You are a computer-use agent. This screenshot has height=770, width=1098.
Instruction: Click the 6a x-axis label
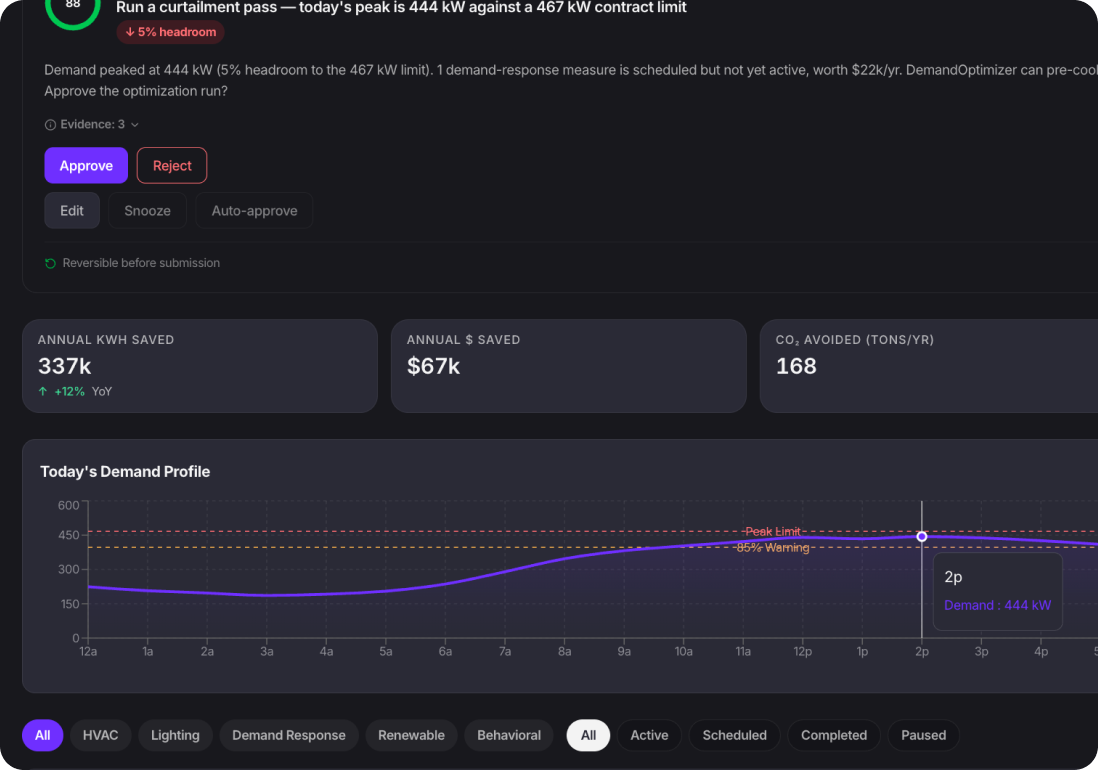coord(445,652)
